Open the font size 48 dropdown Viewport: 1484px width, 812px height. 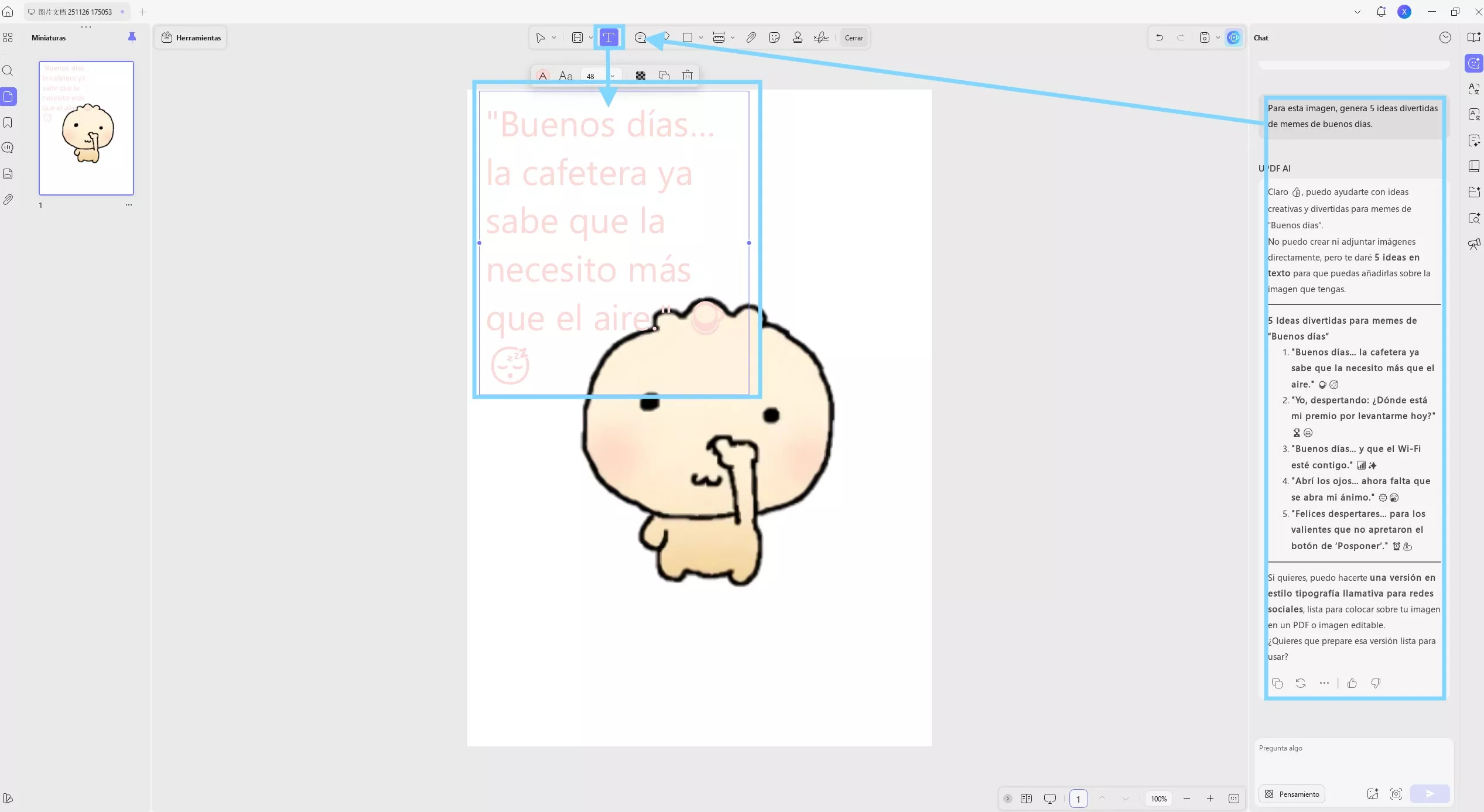coord(612,76)
